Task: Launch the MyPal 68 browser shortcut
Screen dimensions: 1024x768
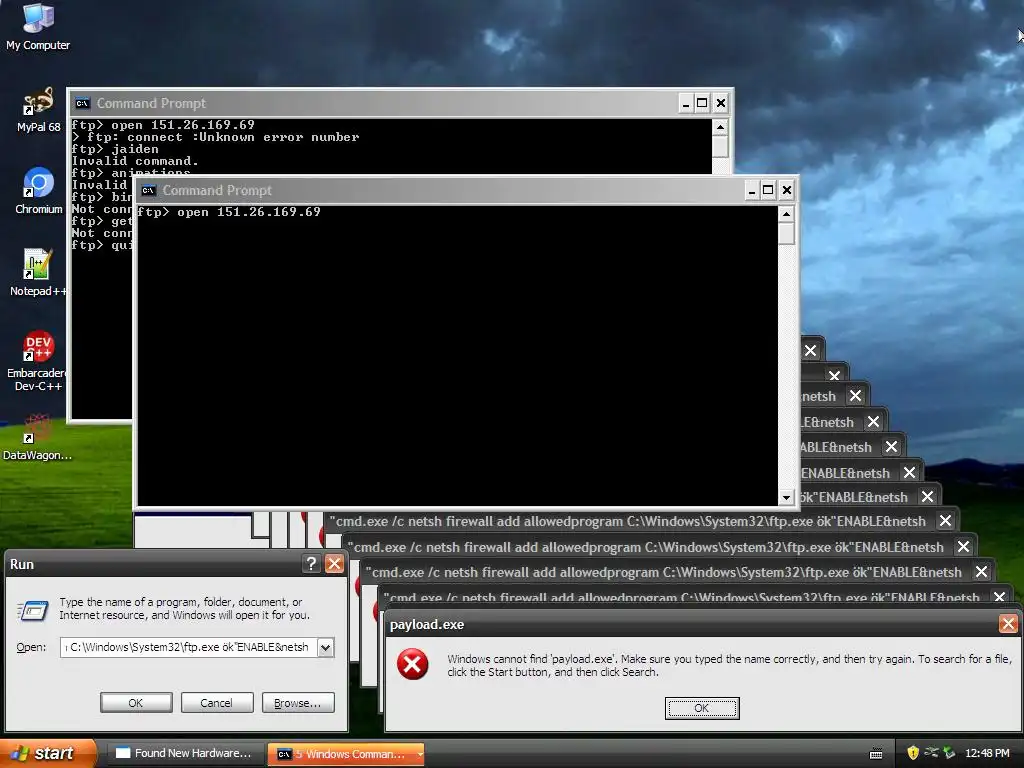Action: pyautogui.click(x=38, y=109)
